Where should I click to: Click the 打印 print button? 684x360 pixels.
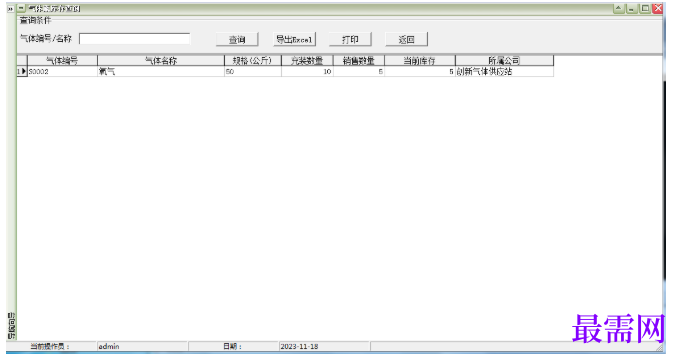(x=350, y=39)
